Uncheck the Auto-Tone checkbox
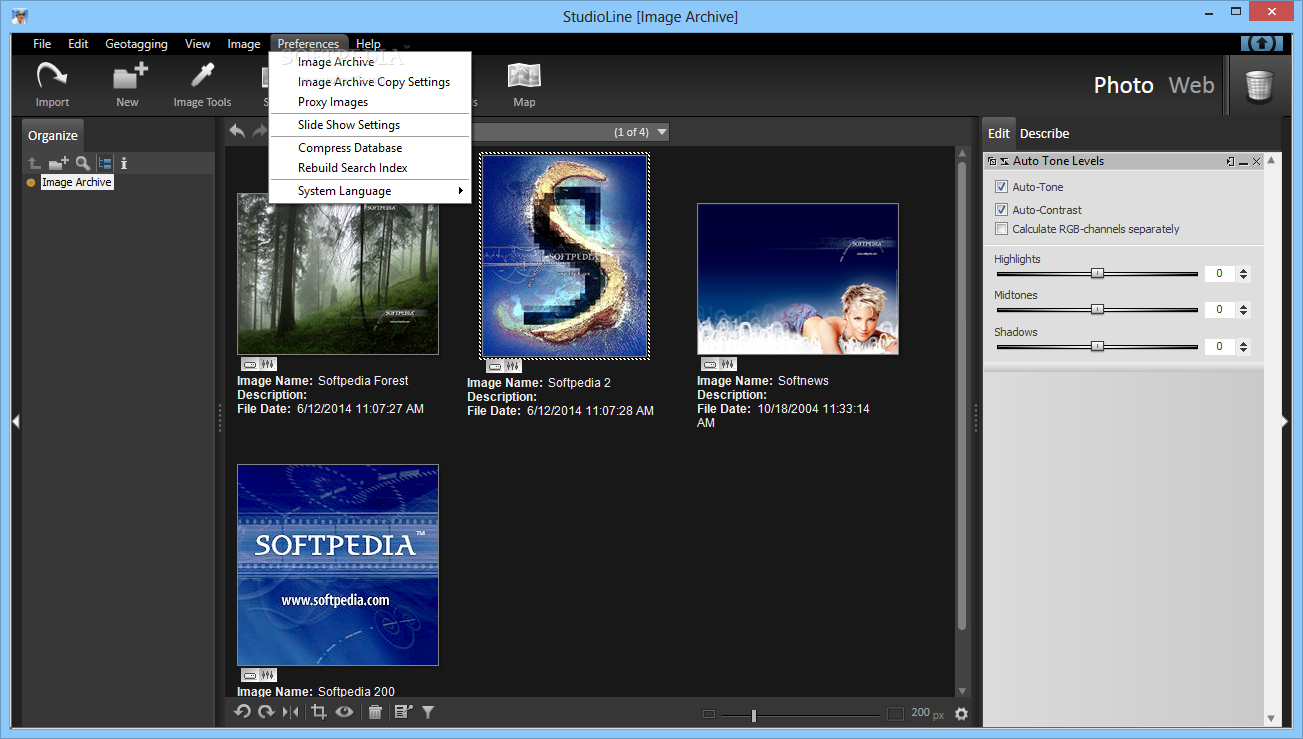The image size is (1303, 739). [x=1001, y=187]
